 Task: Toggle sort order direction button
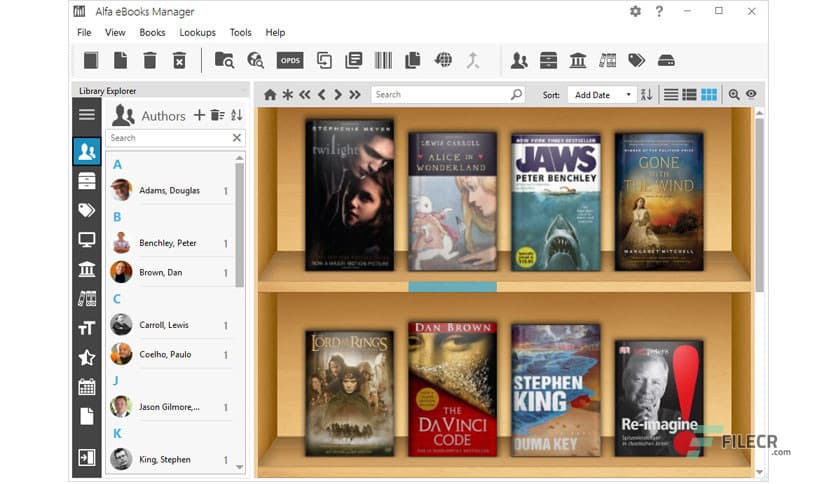click(x=647, y=95)
